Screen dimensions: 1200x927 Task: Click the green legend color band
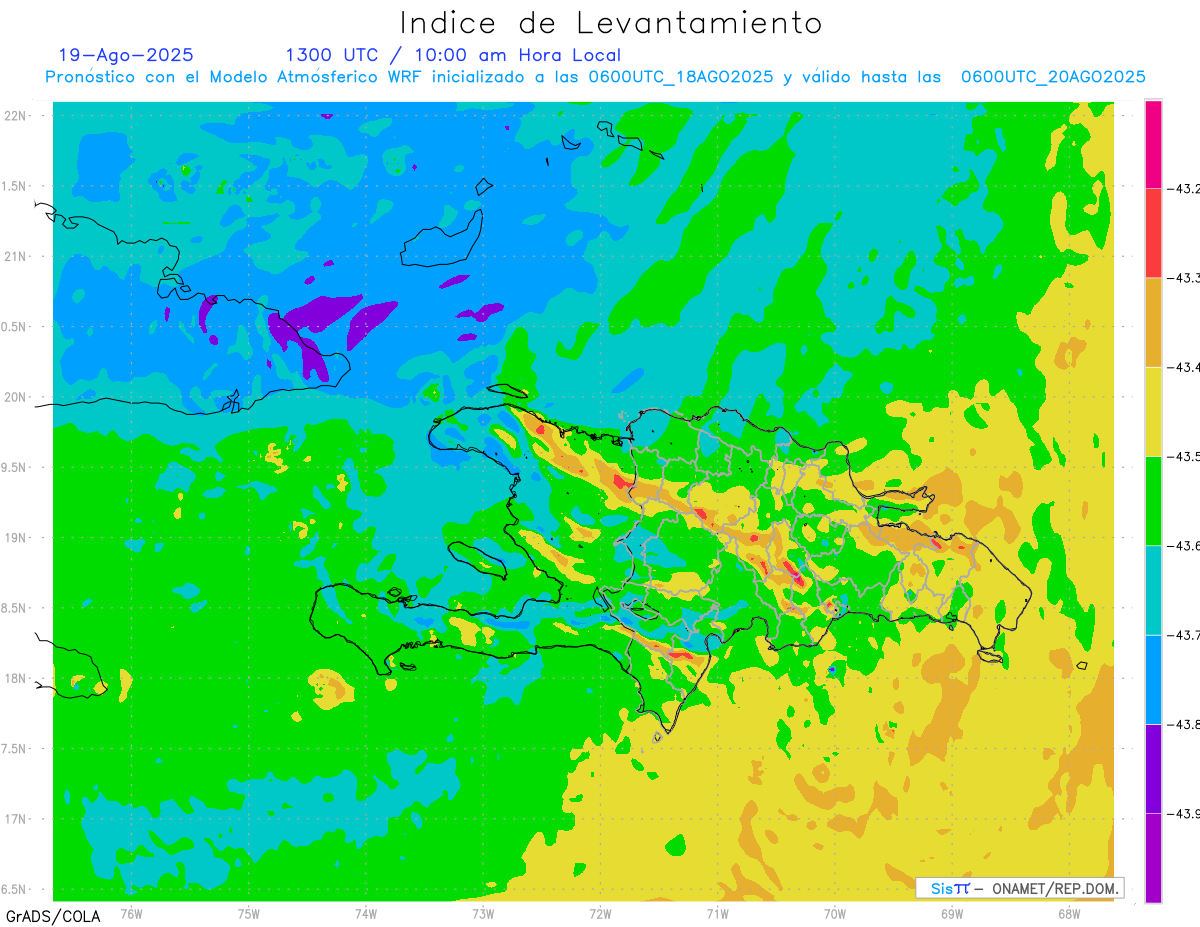(x=1153, y=500)
